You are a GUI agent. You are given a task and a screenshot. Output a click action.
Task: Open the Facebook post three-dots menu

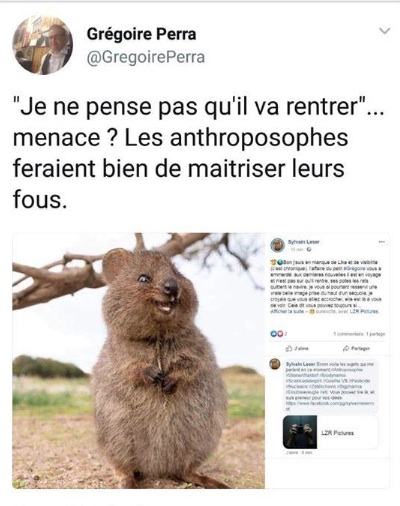coord(382,242)
